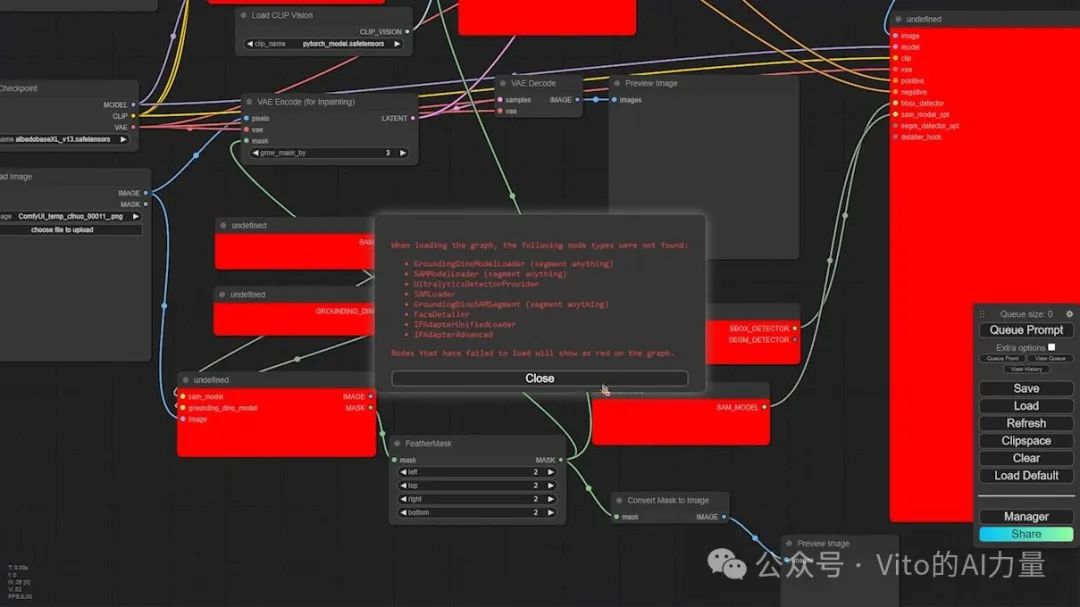
Task: Click the SEGM_DETECTOR output label
Action: [x=758, y=340]
